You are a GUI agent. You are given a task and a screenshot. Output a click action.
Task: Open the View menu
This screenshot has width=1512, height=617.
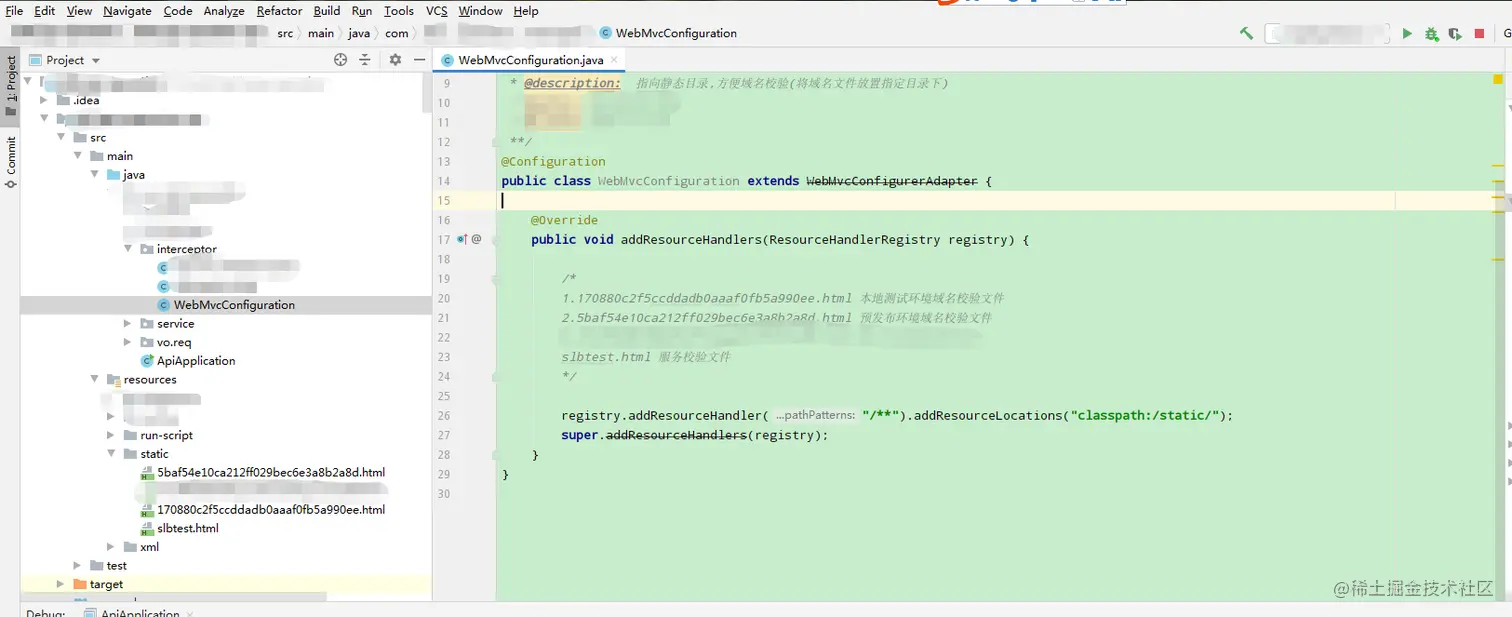click(80, 11)
